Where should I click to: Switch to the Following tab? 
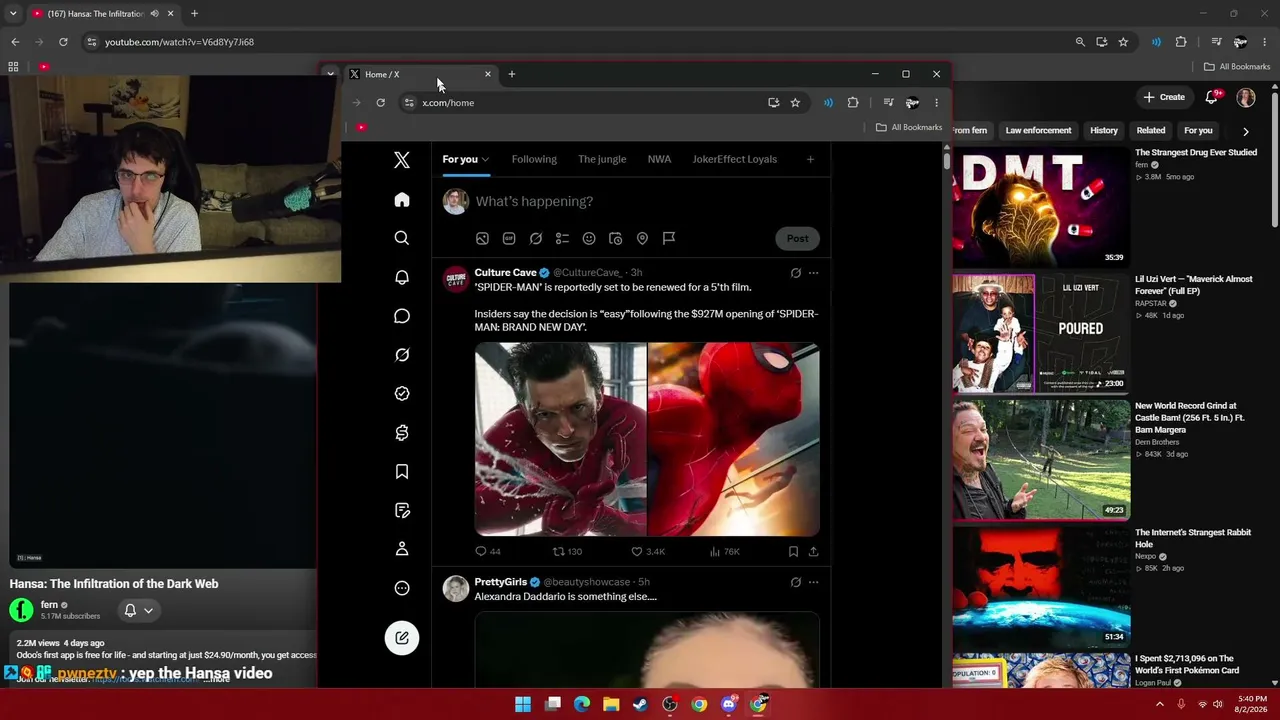coord(534,159)
